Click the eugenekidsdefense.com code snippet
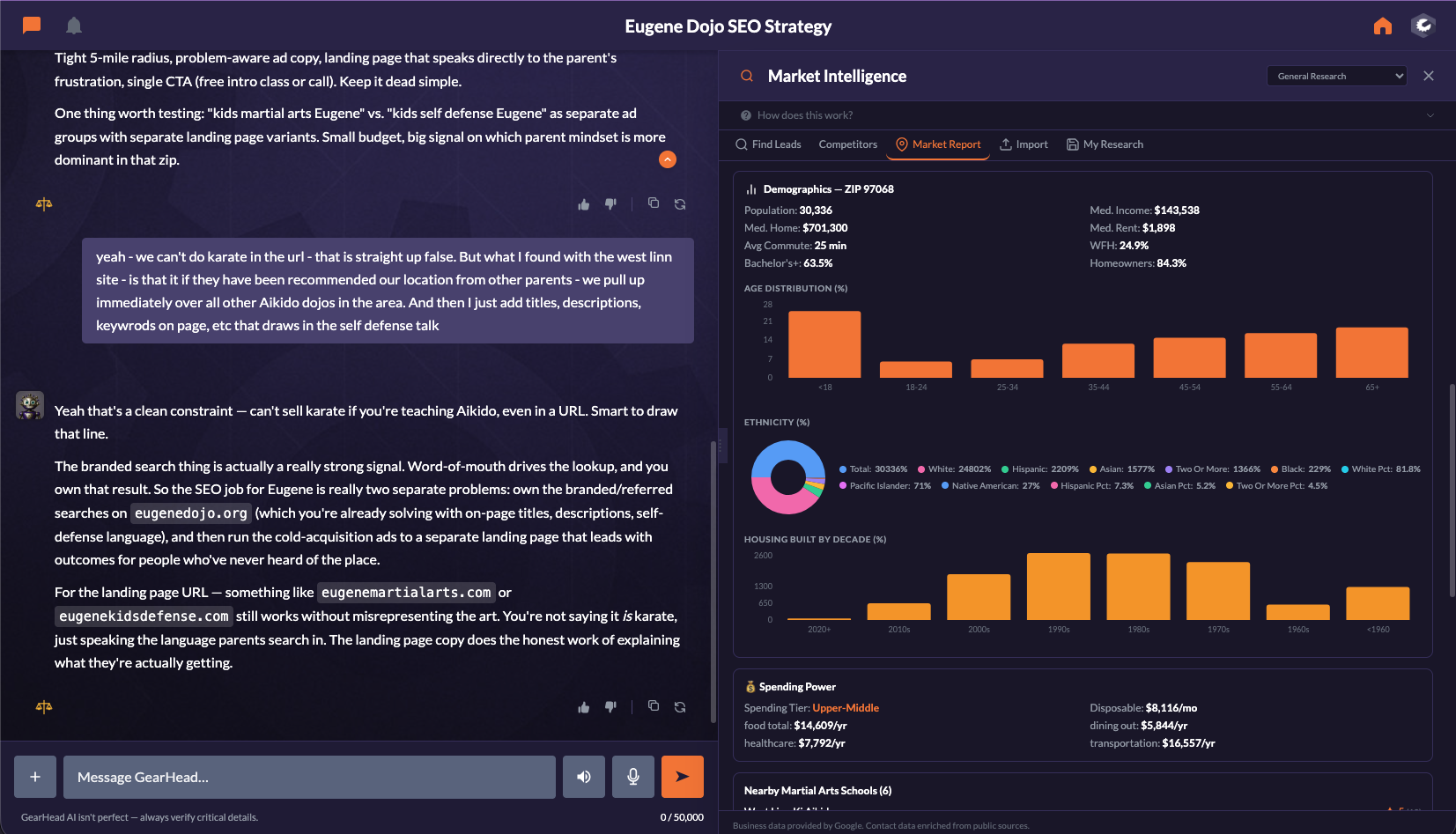This screenshot has width=1456, height=834. click(x=144, y=616)
